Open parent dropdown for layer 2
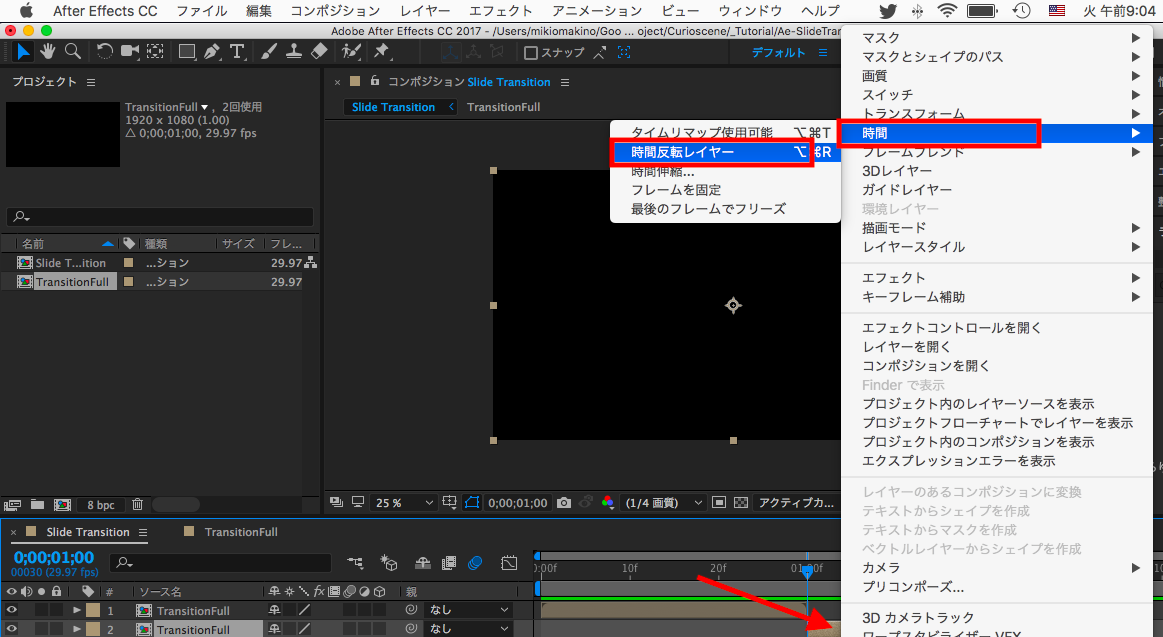This screenshot has height=637, width=1163. pos(467,630)
